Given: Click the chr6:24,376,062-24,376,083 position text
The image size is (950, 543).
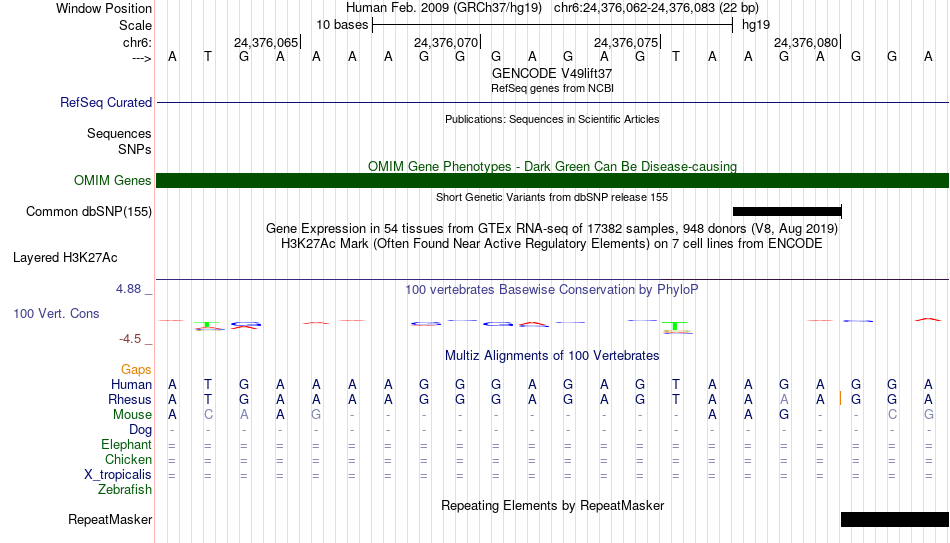Looking at the screenshot, I should (656, 8).
